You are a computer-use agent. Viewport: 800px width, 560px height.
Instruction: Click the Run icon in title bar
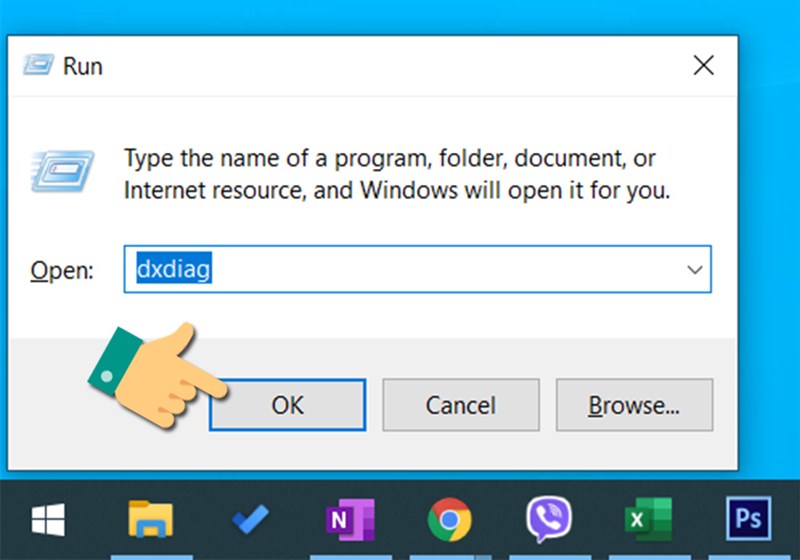(x=38, y=65)
